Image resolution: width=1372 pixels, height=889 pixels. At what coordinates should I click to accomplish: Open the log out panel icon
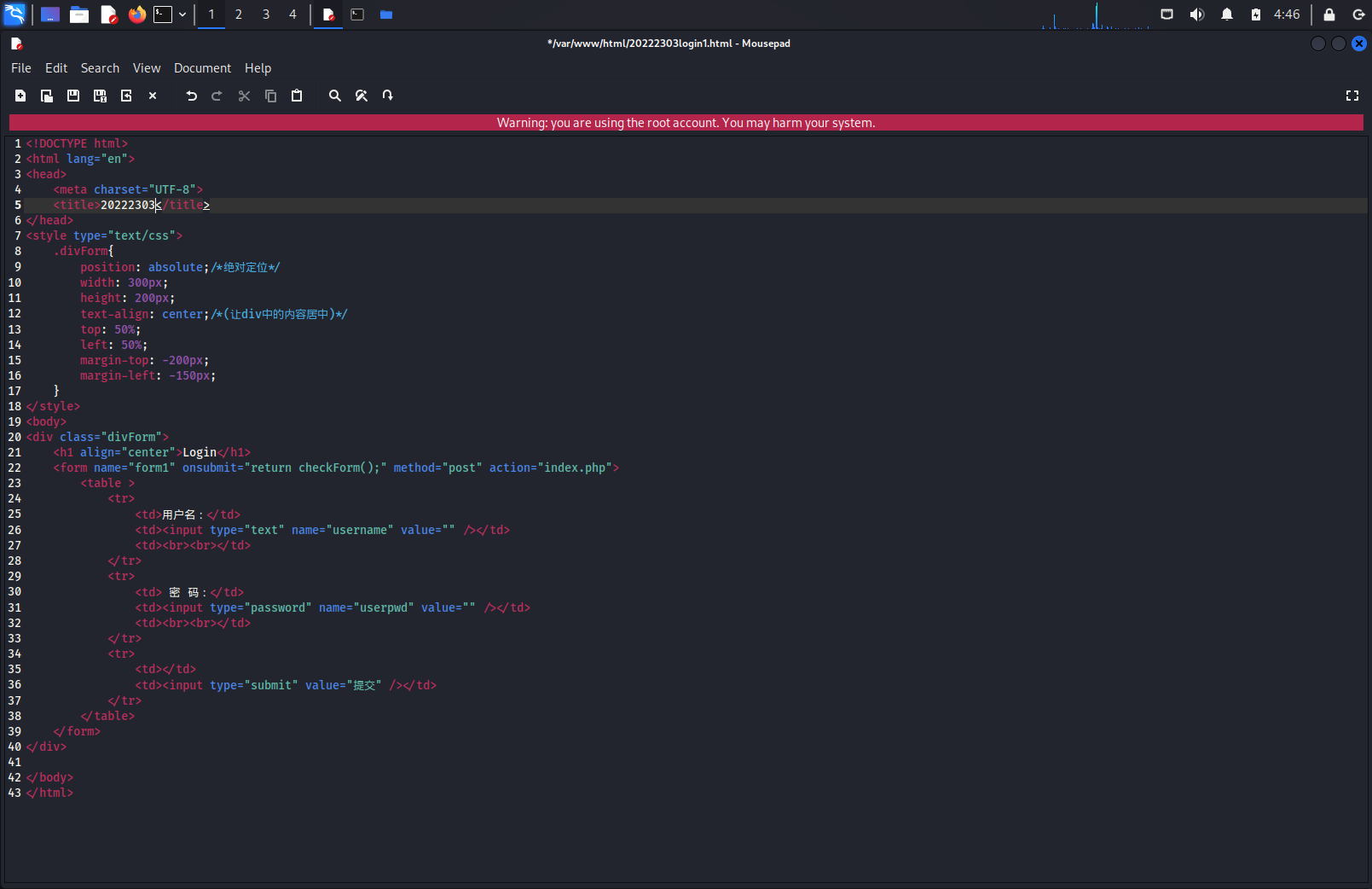click(x=1359, y=15)
